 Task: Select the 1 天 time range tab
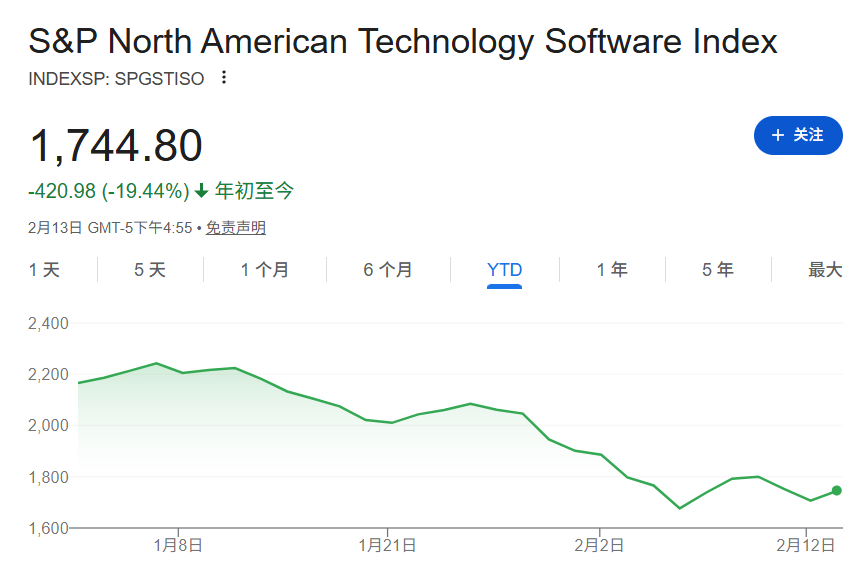click(44, 270)
